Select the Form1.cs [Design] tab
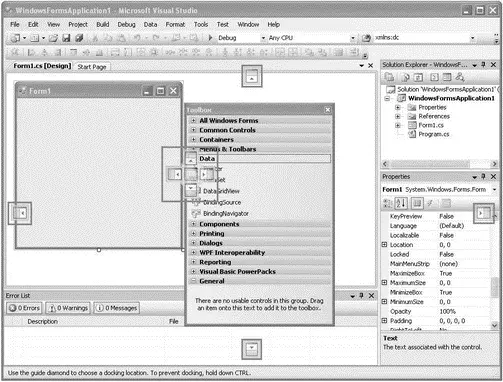Viewport: 503px width, 382px height. [x=42, y=66]
